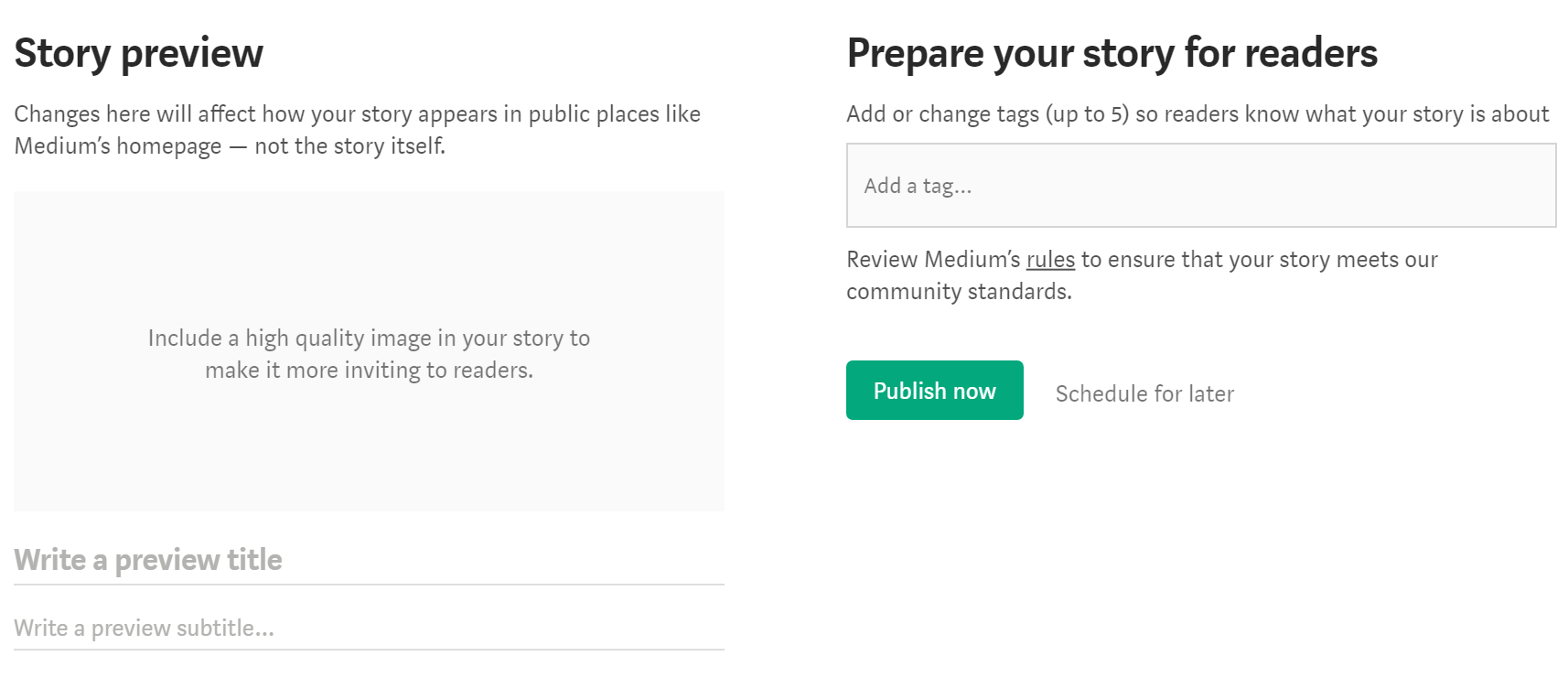Screen dimensions: 1568x677
Task: Click the Story preview heading
Action: pyautogui.click(x=139, y=53)
